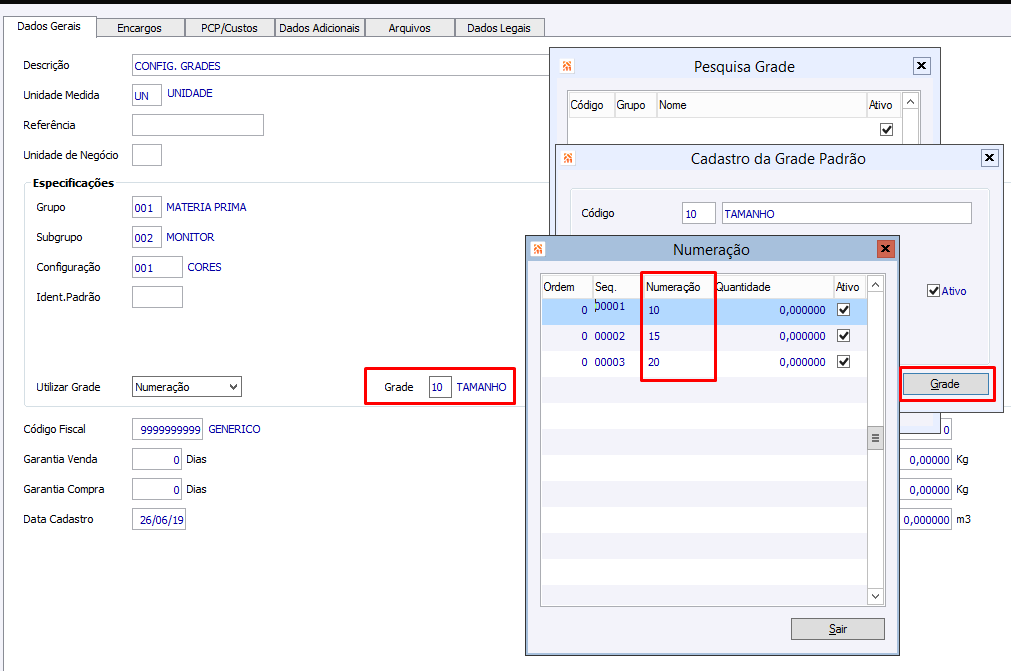This screenshot has width=1011, height=671.
Task: Click Código field 10 in Cadastro da Grade Padrão
Action: click(699, 213)
